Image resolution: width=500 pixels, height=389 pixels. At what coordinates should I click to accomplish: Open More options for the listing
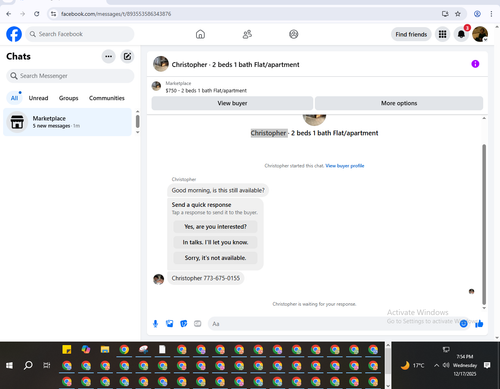click(x=399, y=103)
